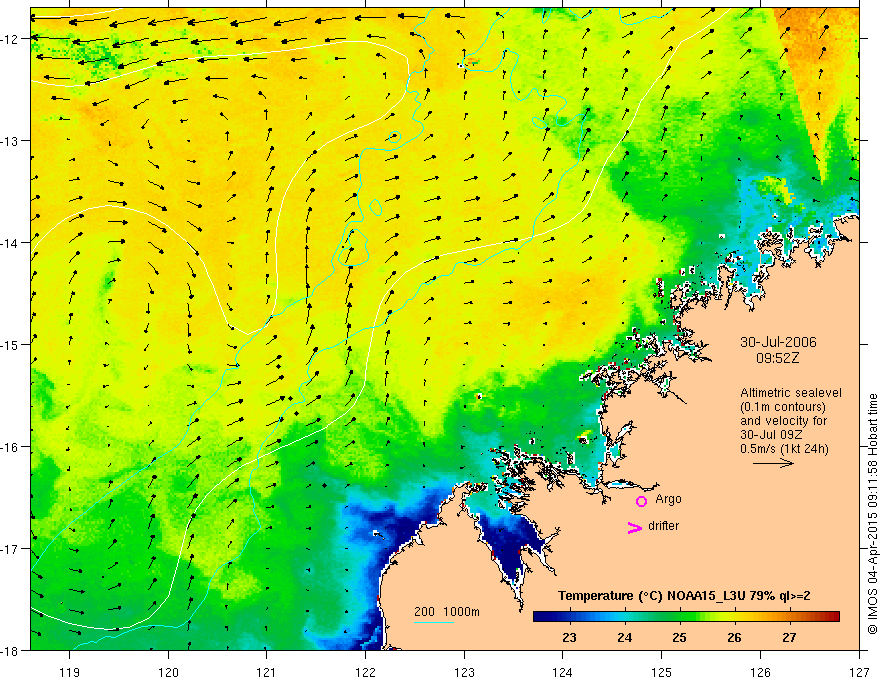Click the 122 longitude axis label

click(x=365, y=672)
